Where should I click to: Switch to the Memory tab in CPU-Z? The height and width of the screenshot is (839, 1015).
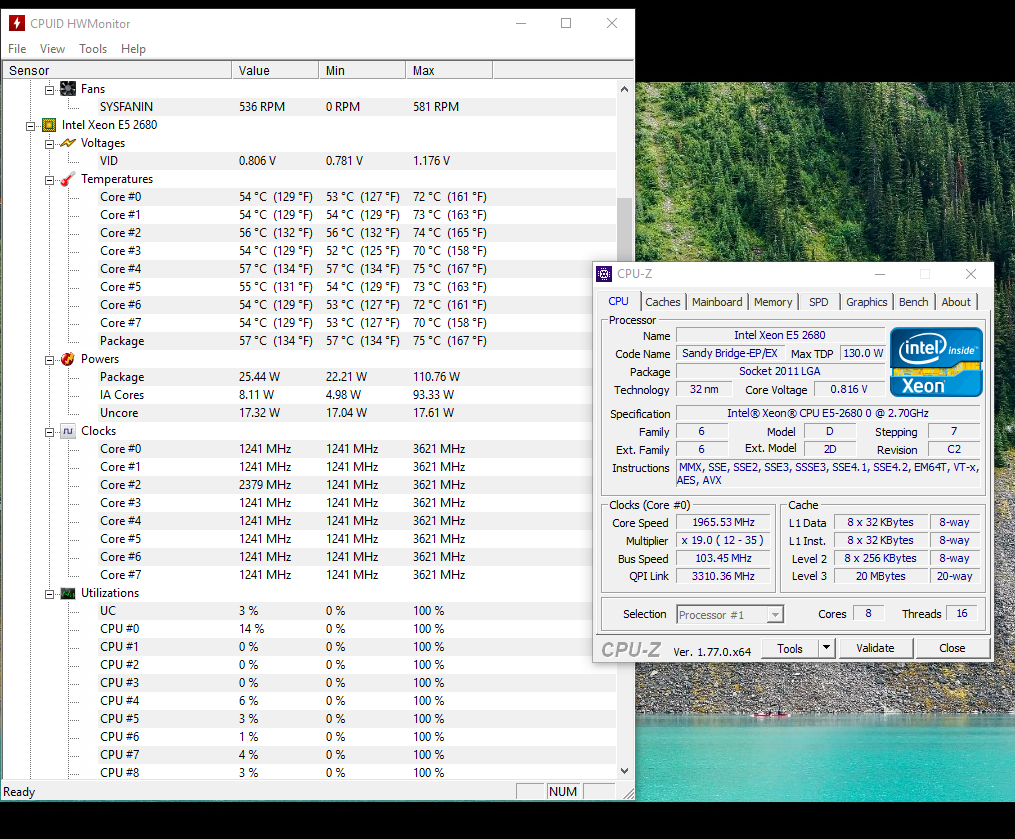[773, 302]
